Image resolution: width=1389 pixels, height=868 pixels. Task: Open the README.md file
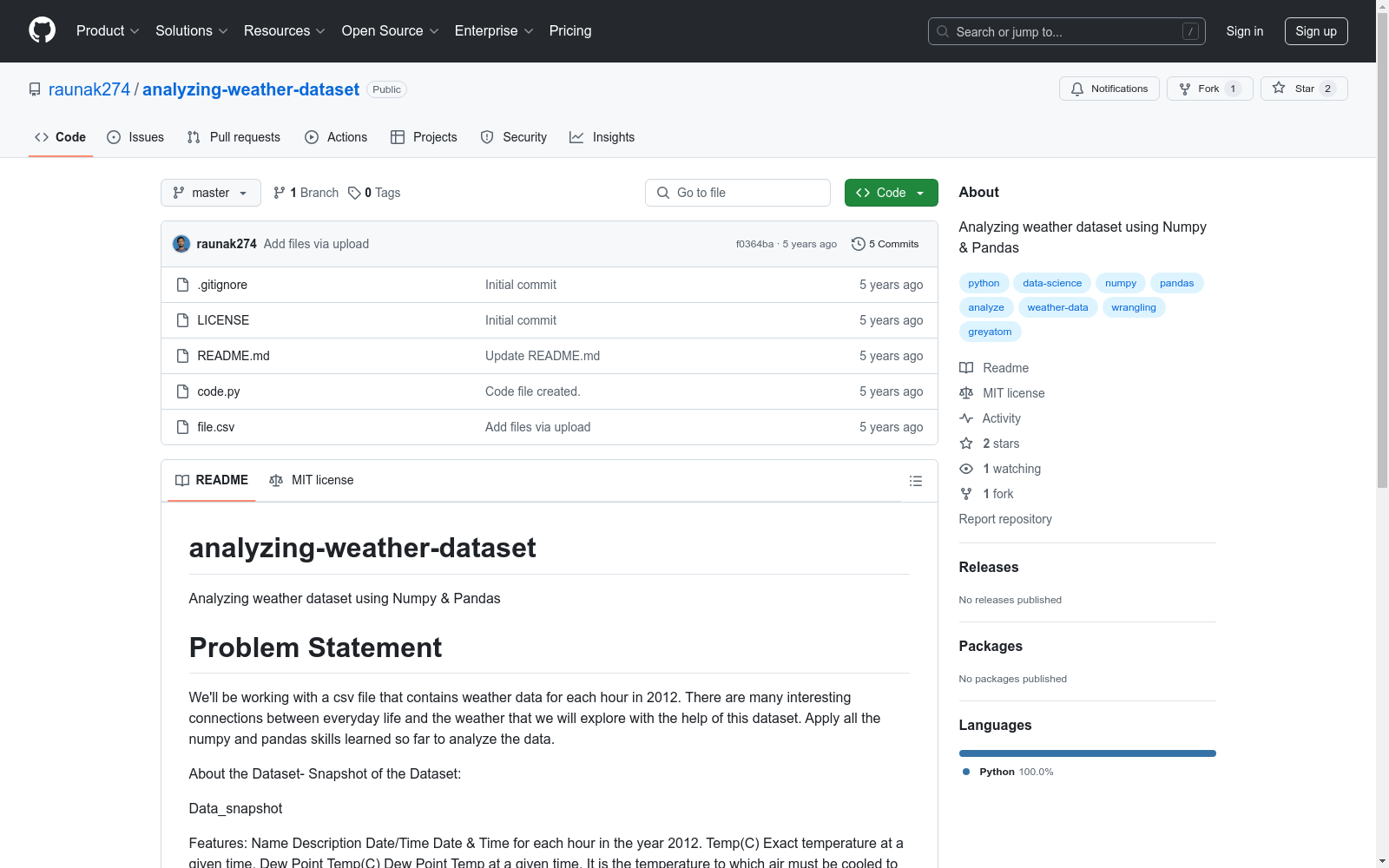tap(234, 356)
